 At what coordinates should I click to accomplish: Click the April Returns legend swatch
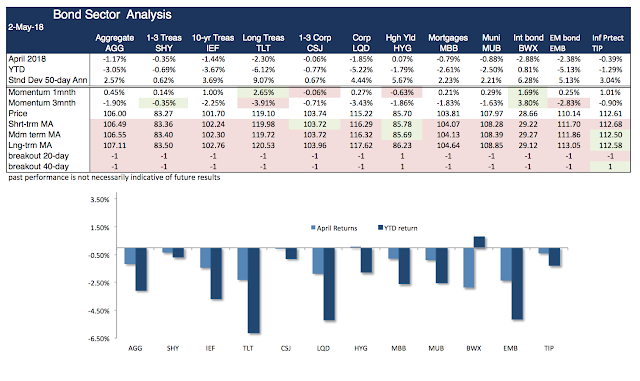pos(313,228)
